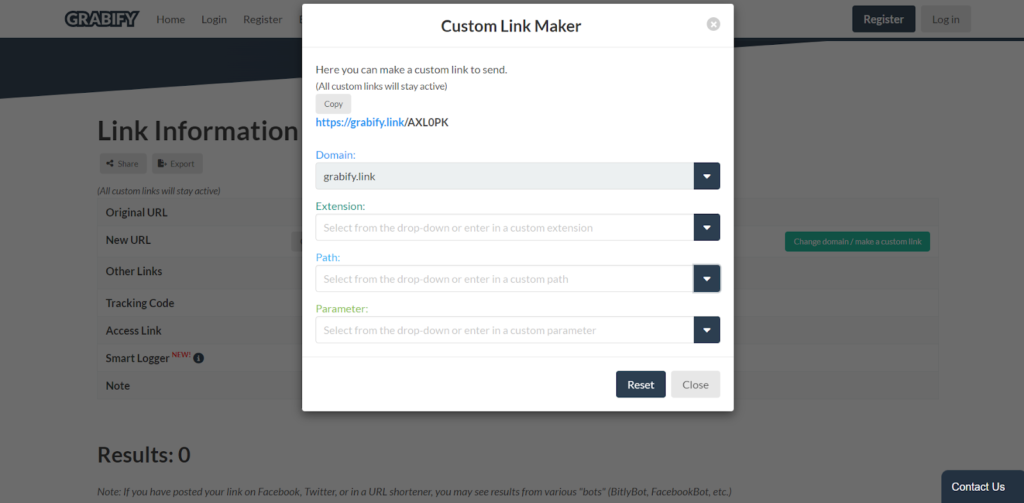The height and width of the screenshot is (503, 1024).
Task: Open Register in the top navigation menu
Action: coord(263,20)
